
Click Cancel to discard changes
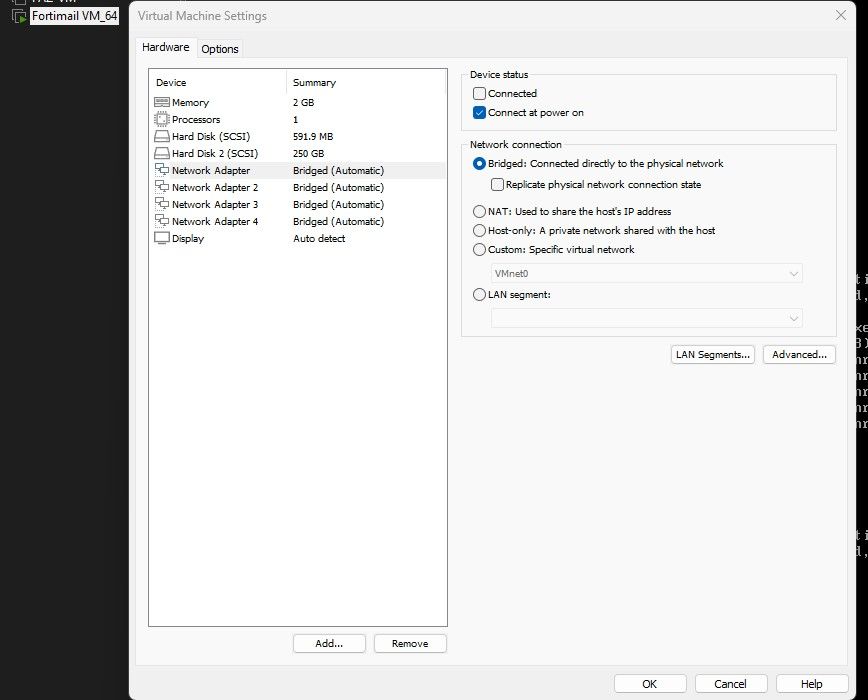[x=731, y=684]
